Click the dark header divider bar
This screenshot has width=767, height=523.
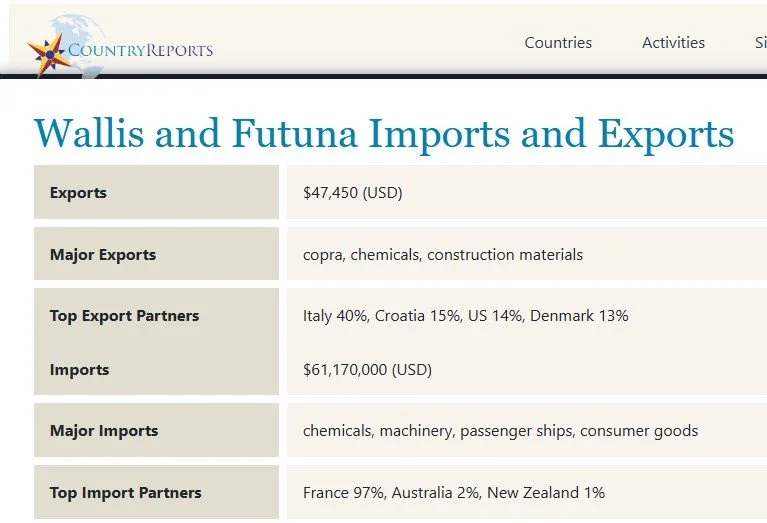(x=384, y=76)
